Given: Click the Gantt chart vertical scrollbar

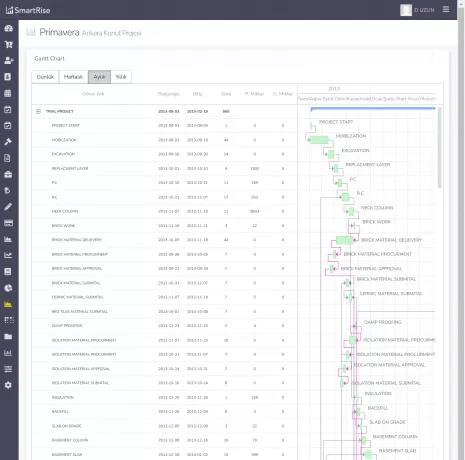Looking at the screenshot, I should point(439,148).
